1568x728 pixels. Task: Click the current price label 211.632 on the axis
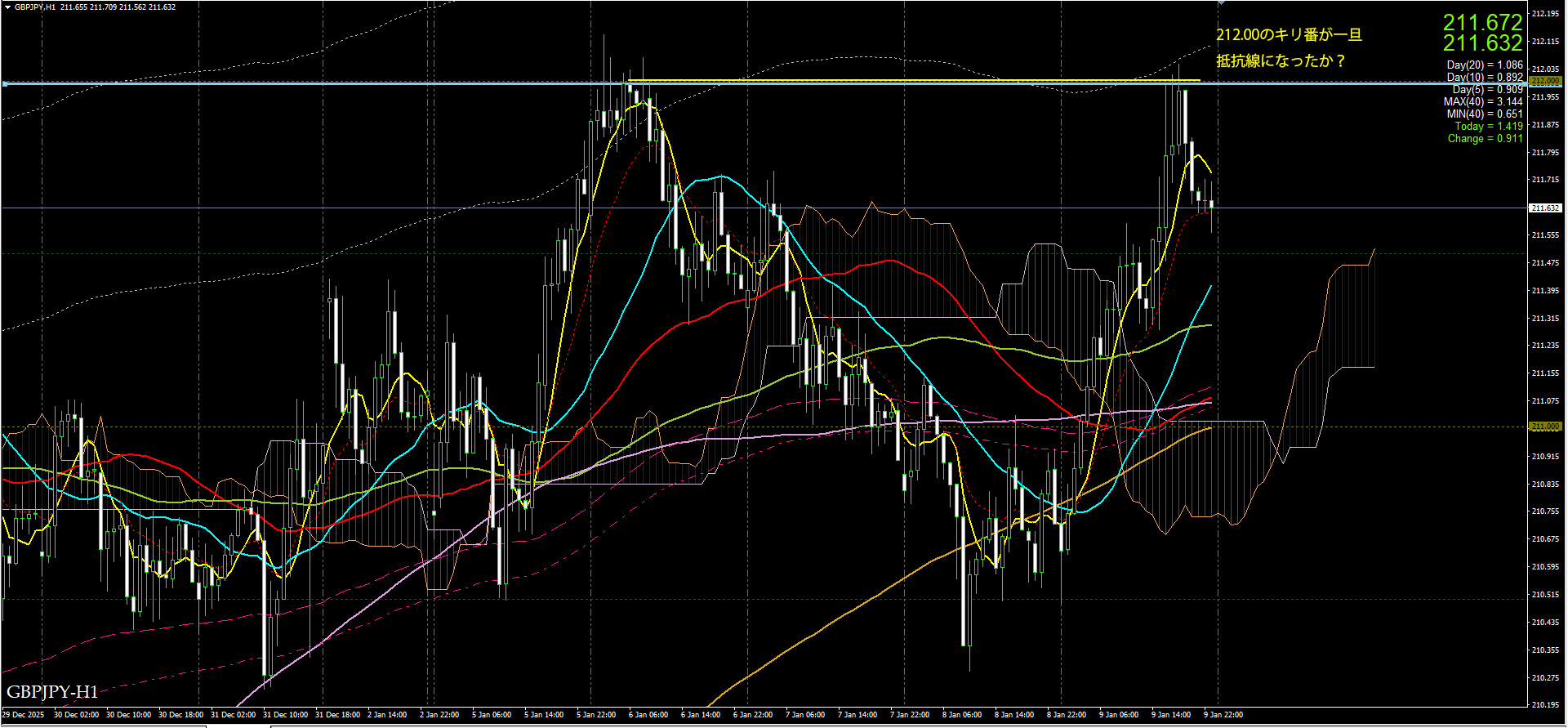pos(1545,208)
